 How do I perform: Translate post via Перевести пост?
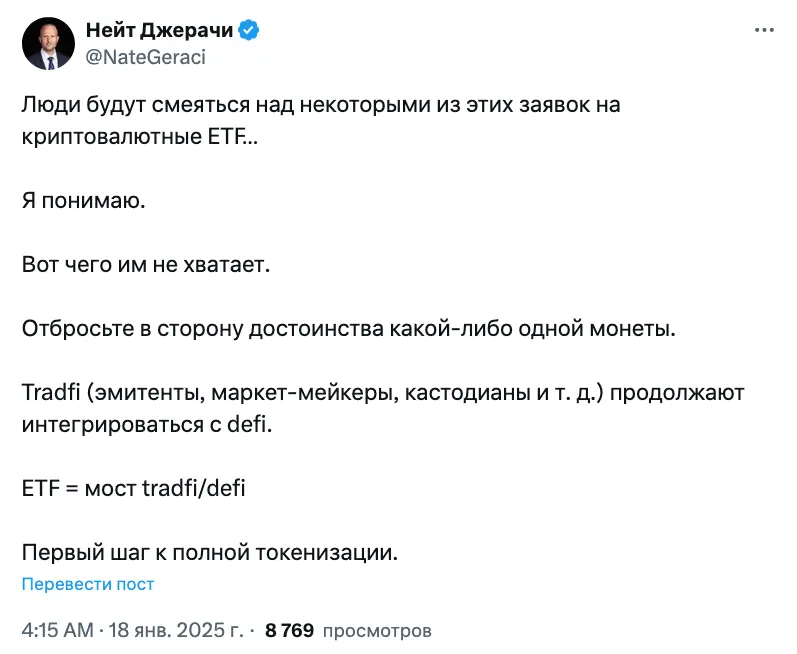[87, 584]
